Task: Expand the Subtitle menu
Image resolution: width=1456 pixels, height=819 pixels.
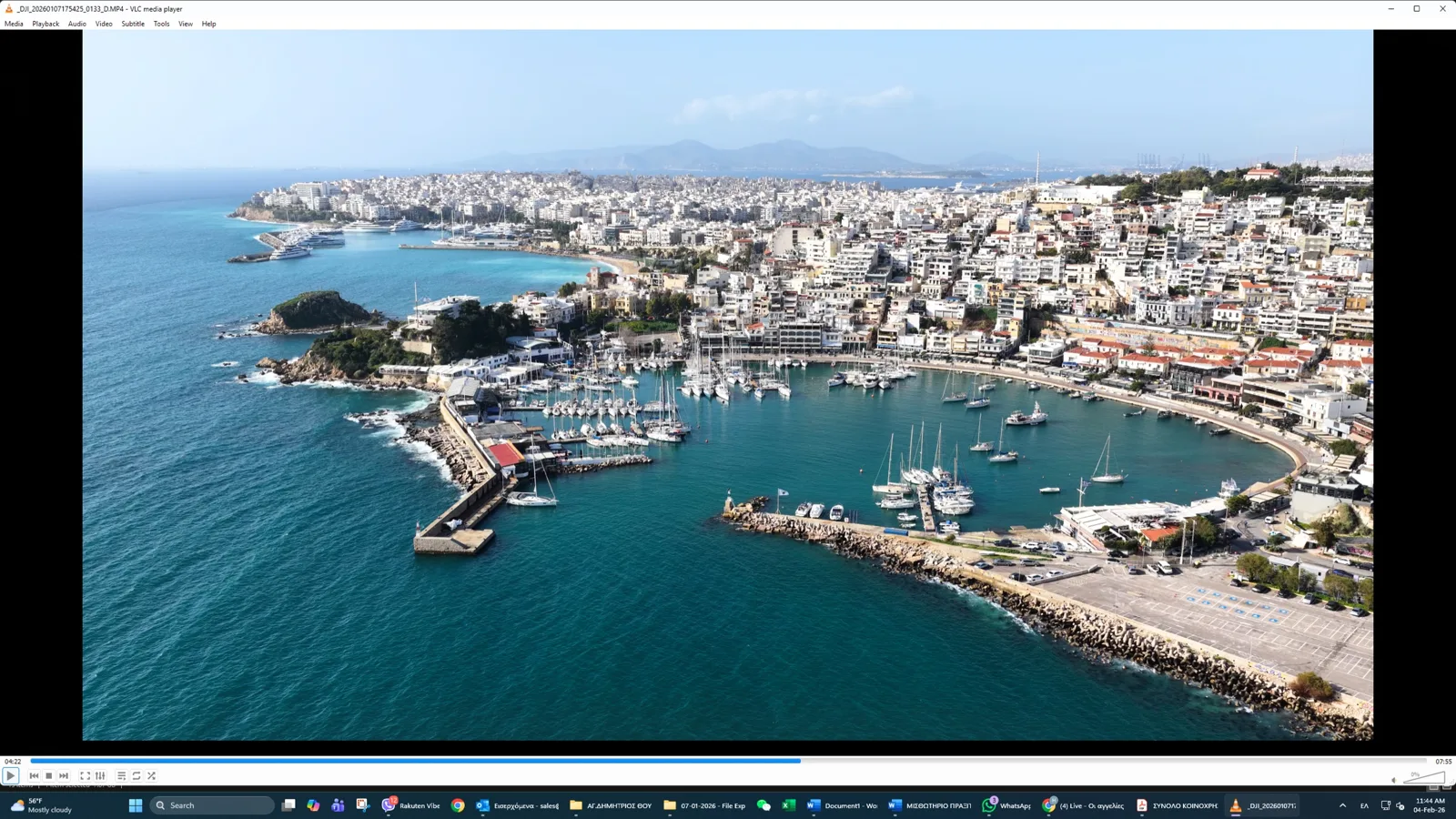Action: (133, 24)
